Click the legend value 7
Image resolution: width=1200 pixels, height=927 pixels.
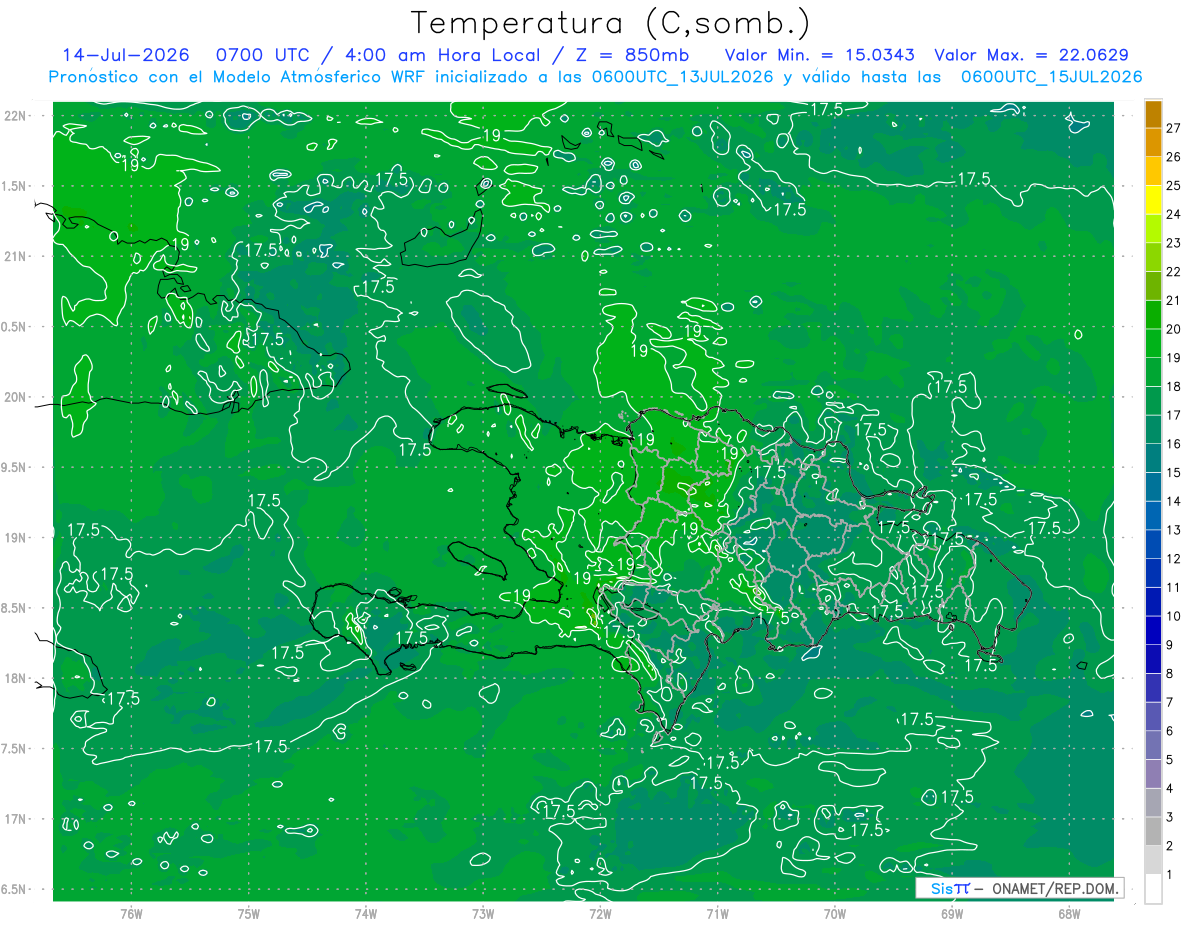coord(1170,703)
